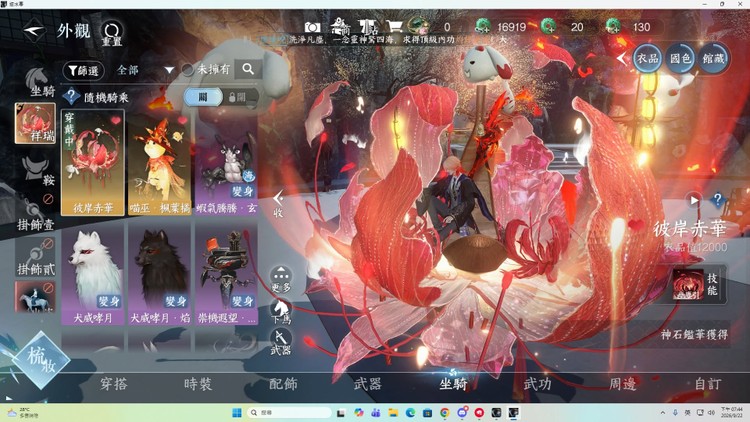Switch to the 自訂 tab
Image resolution: width=750 pixels, height=422 pixels.
tap(707, 384)
